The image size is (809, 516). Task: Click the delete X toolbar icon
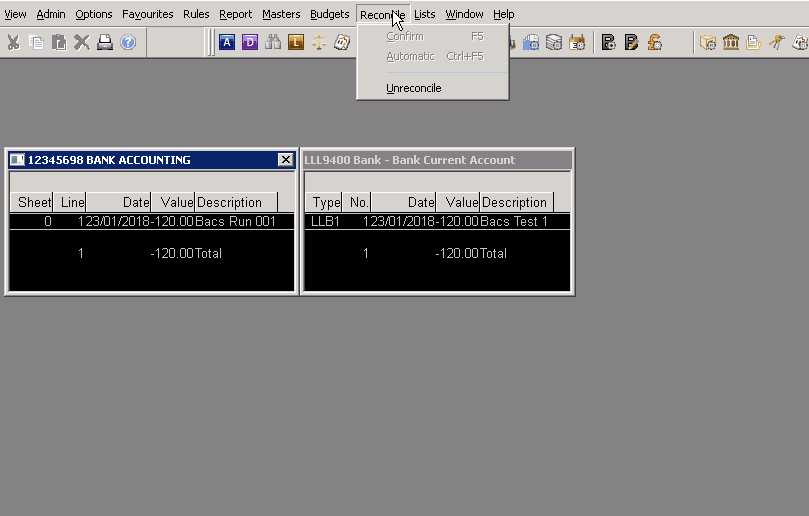[x=82, y=42]
